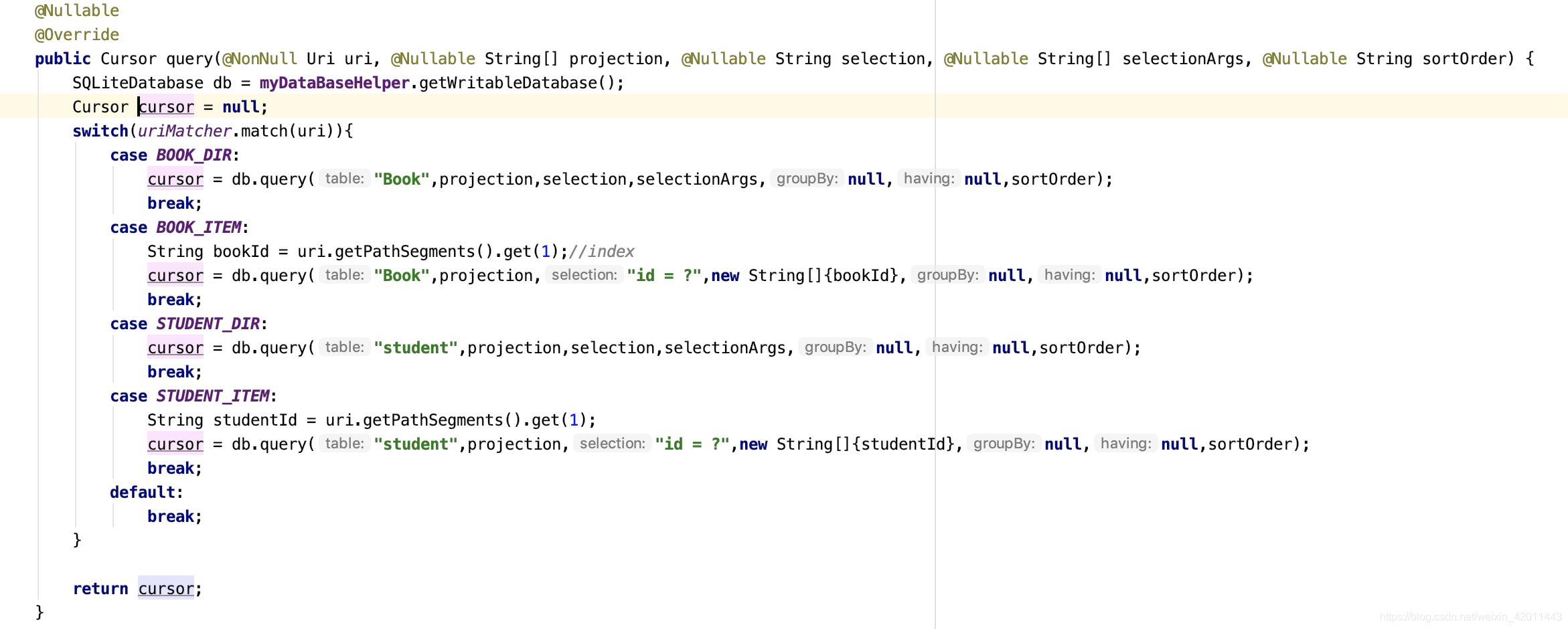
Task: Click the query method name in signature
Action: (189, 59)
